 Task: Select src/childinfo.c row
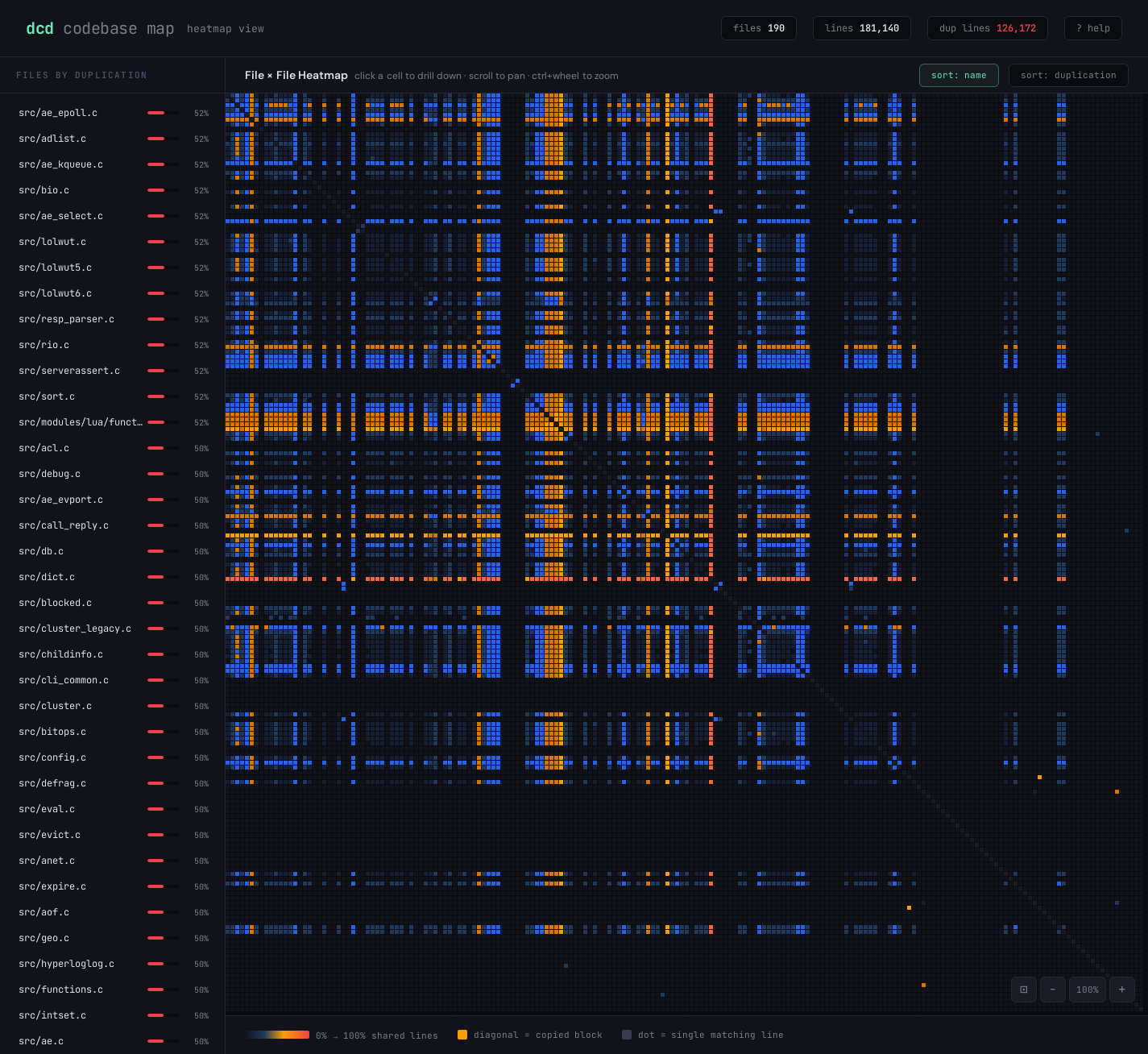(x=113, y=654)
